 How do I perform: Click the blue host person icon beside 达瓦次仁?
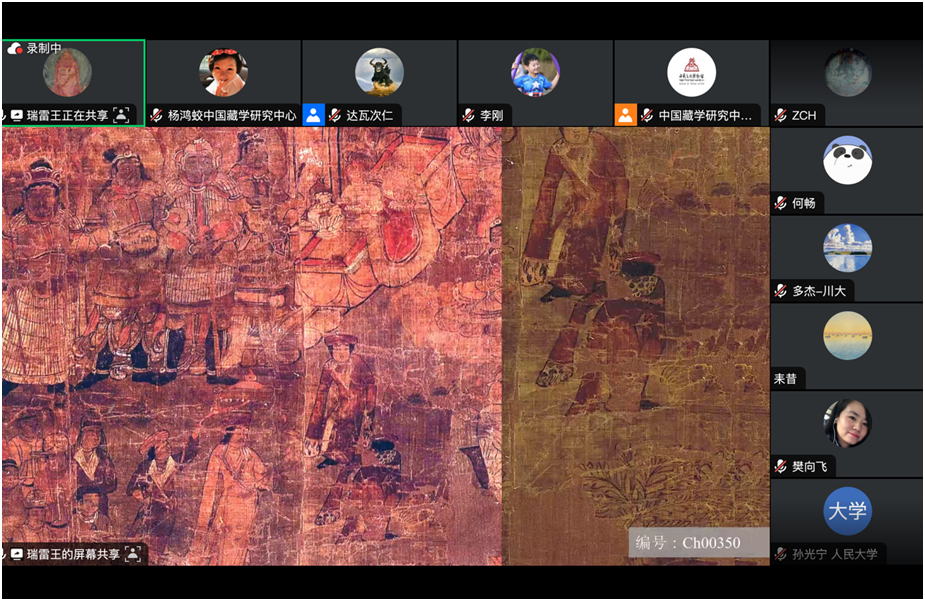coord(314,115)
